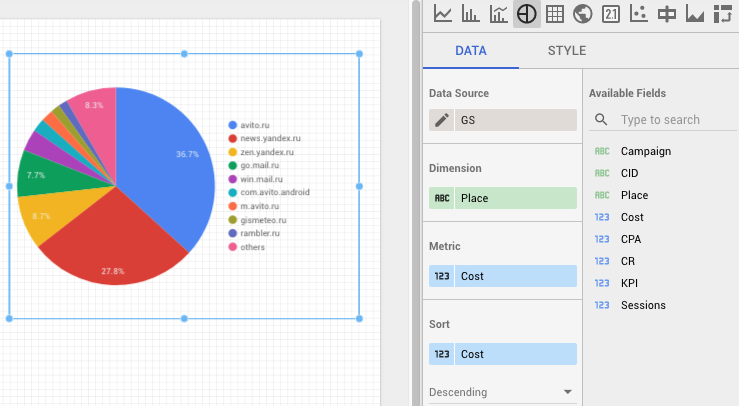739x406 pixels.
Task: Choose the bullet chart type icon
Action: pos(667,14)
